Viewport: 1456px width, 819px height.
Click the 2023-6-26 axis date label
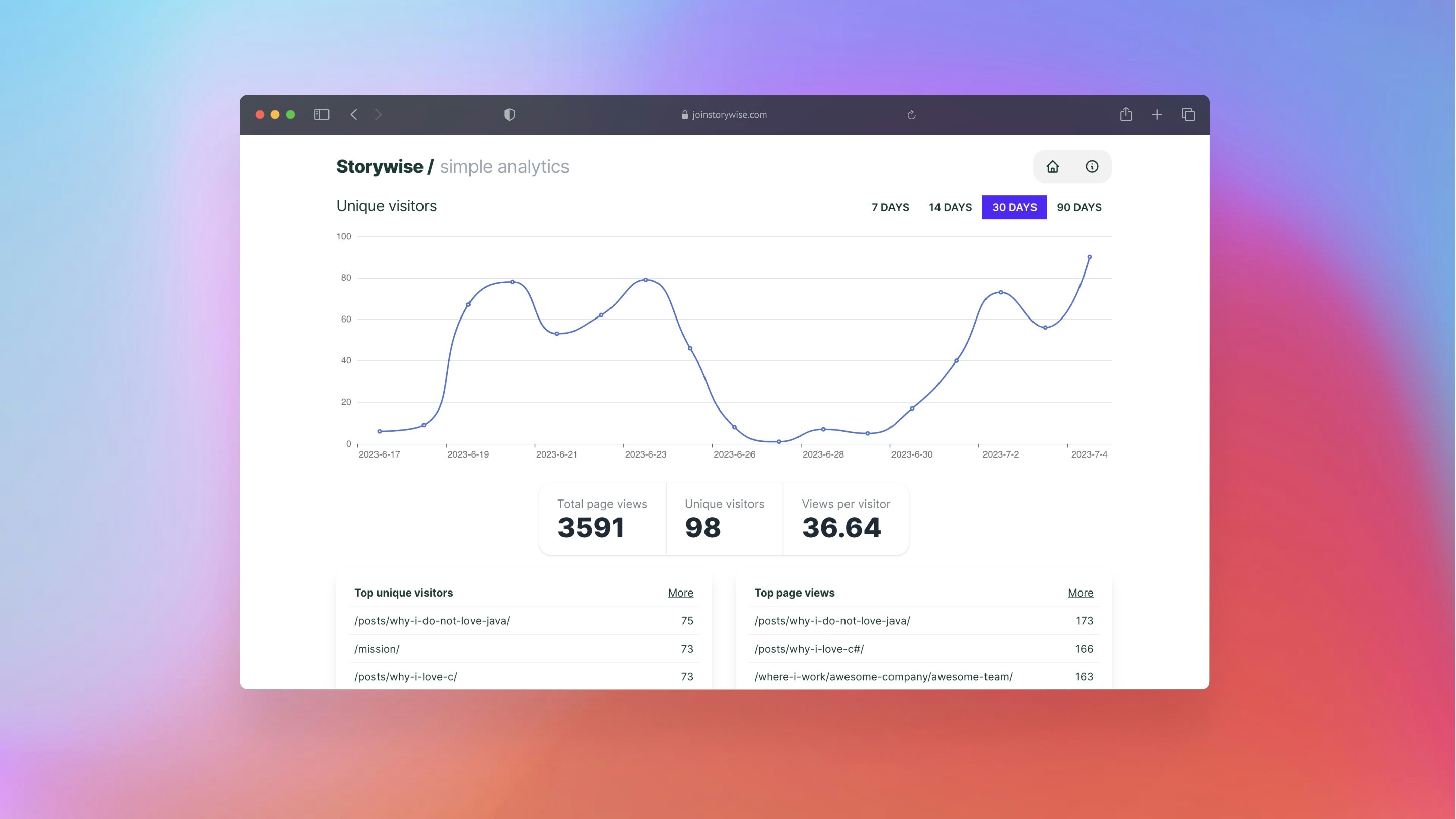pos(734,454)
